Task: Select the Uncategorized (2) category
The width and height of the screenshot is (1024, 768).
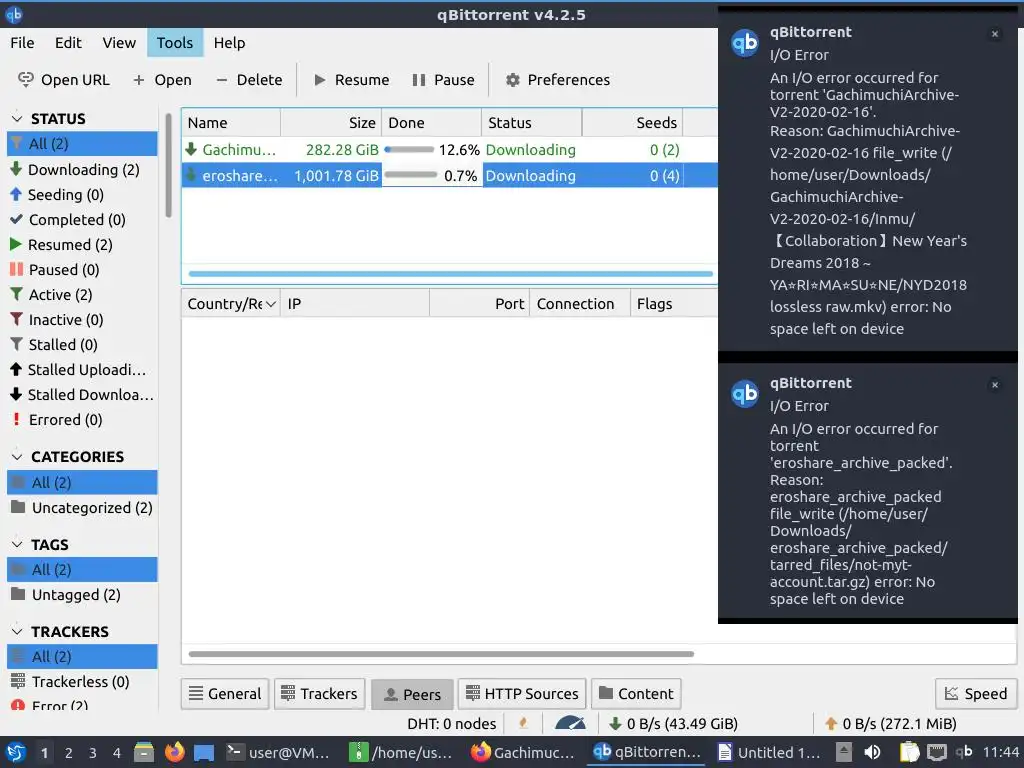Action: tap(82, 507)
